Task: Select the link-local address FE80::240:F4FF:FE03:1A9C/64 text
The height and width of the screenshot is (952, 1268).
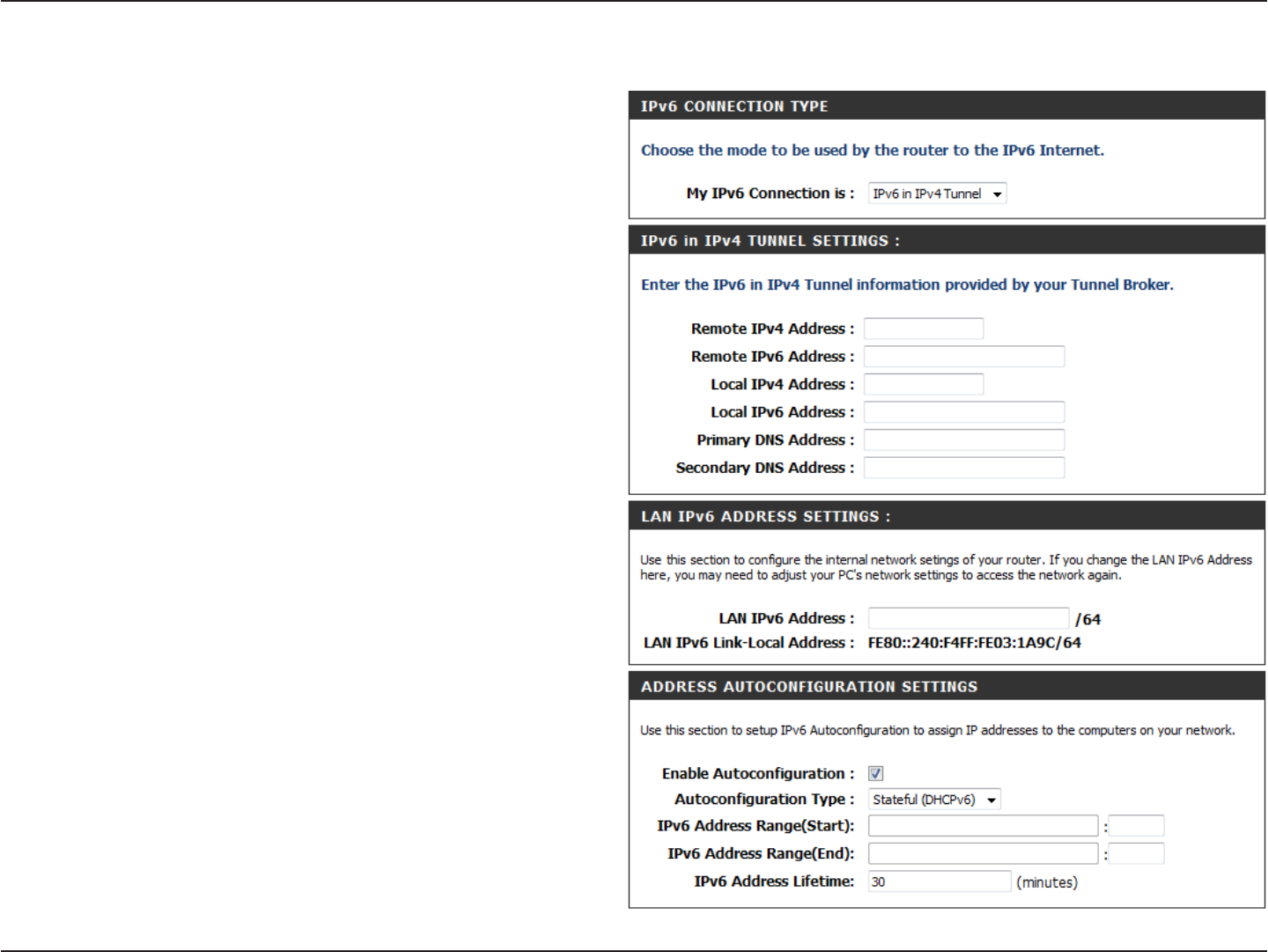Action: tap(975, 643)
